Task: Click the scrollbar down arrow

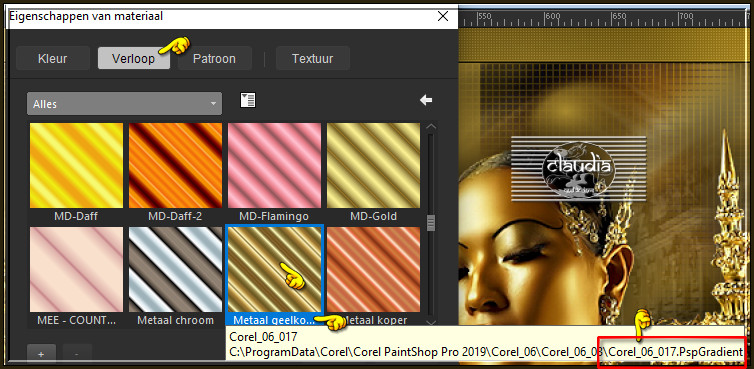Action: tap(431, 323)
